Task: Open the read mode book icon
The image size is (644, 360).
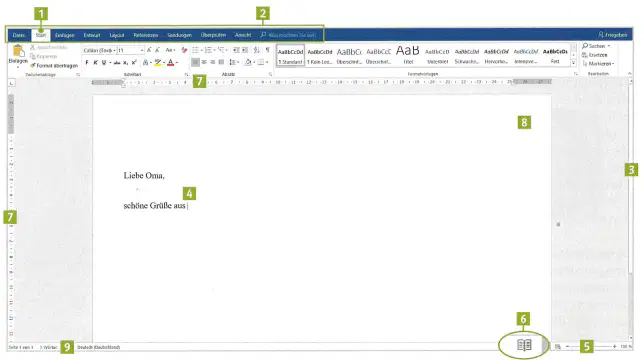Action: (524, 345)
